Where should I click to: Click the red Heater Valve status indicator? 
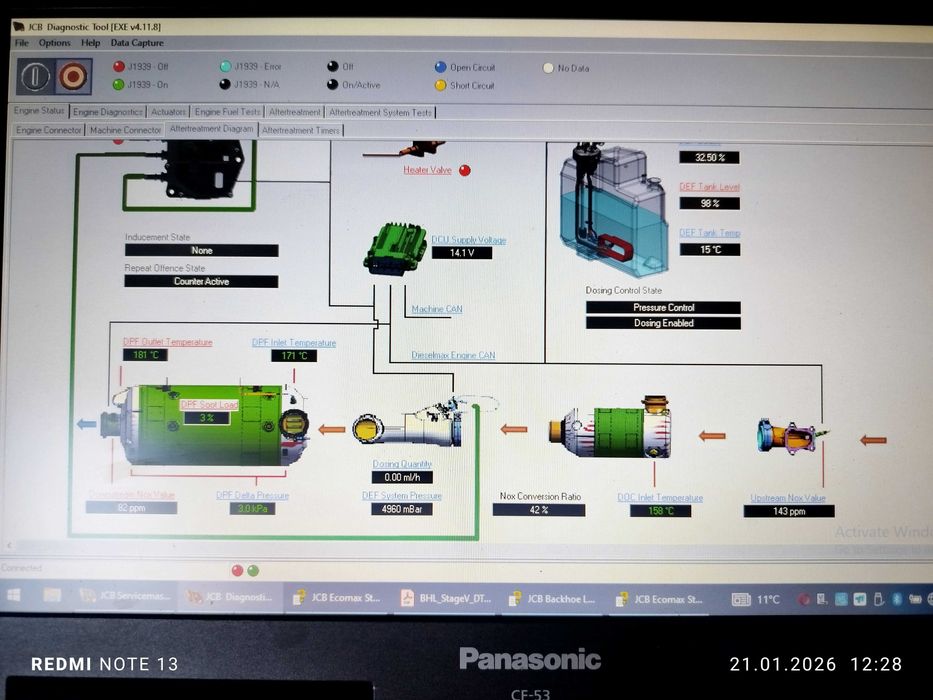465,170
